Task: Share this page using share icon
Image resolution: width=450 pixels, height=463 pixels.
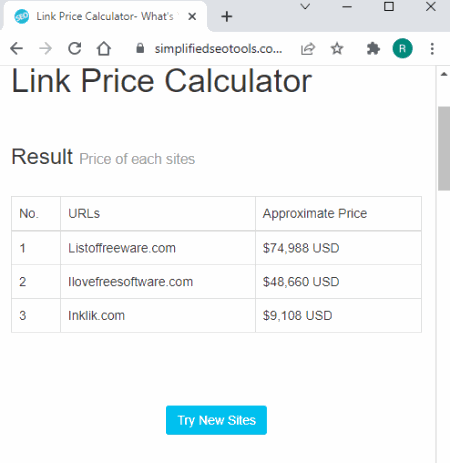Action: pos(308,49)
